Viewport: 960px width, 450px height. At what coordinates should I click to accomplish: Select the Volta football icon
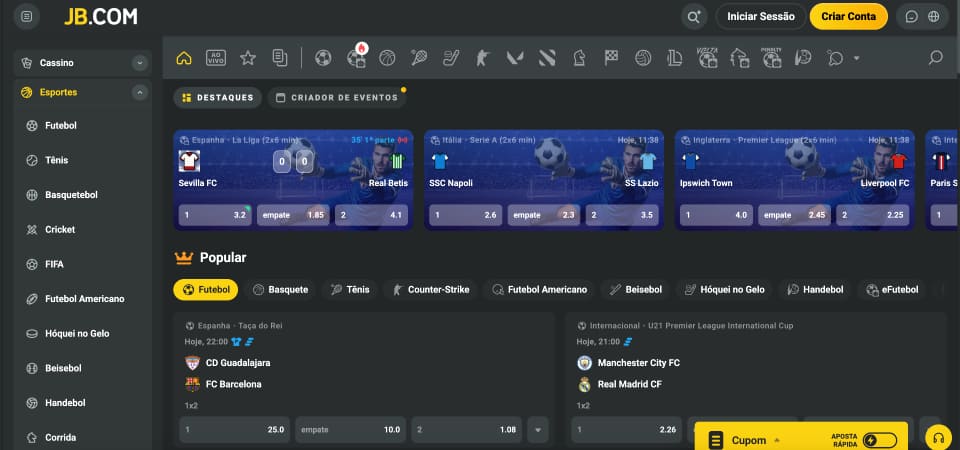point(707,58)
